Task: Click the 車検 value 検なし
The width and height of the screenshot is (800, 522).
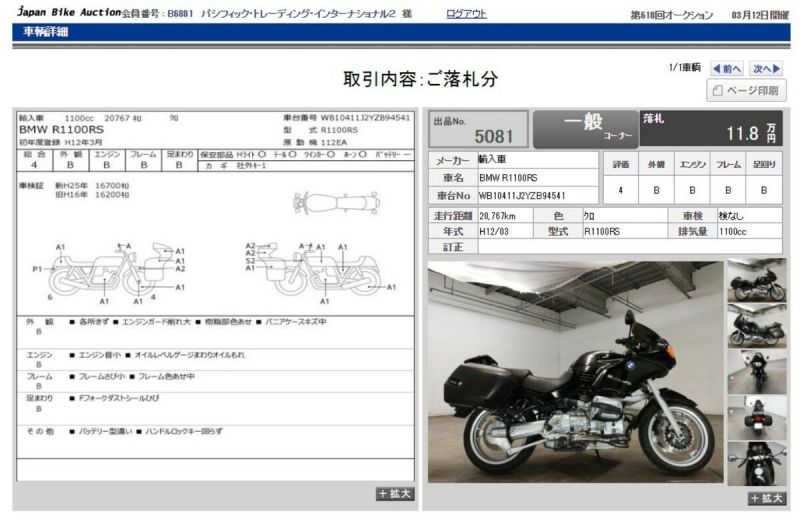Action: (731, 216)
